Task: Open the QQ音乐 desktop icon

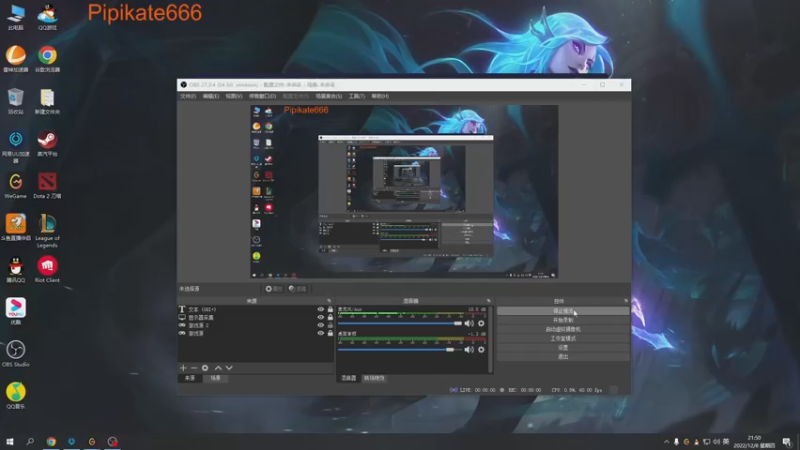Action: point(16,395)
